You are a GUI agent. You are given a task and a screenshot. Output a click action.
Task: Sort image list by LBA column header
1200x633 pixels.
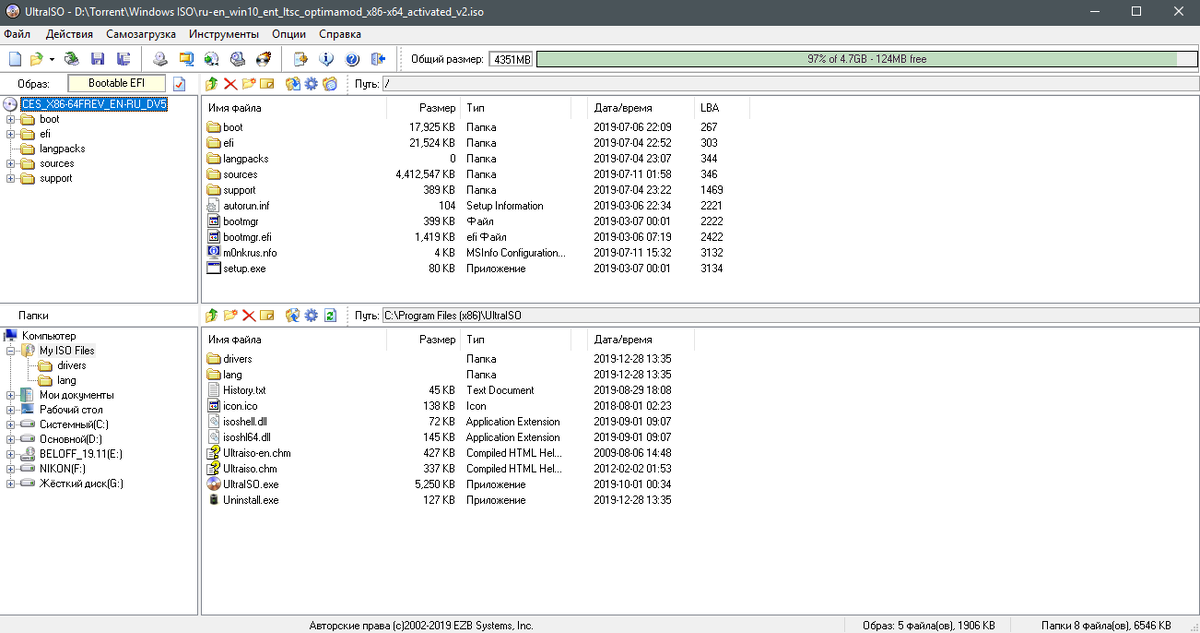coord(709,107)
